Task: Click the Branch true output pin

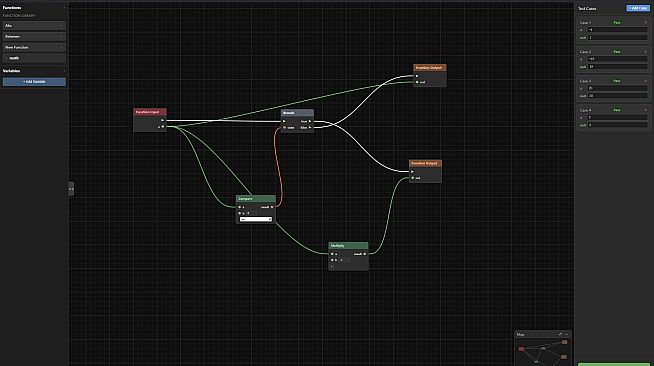Action: (310, 121)
